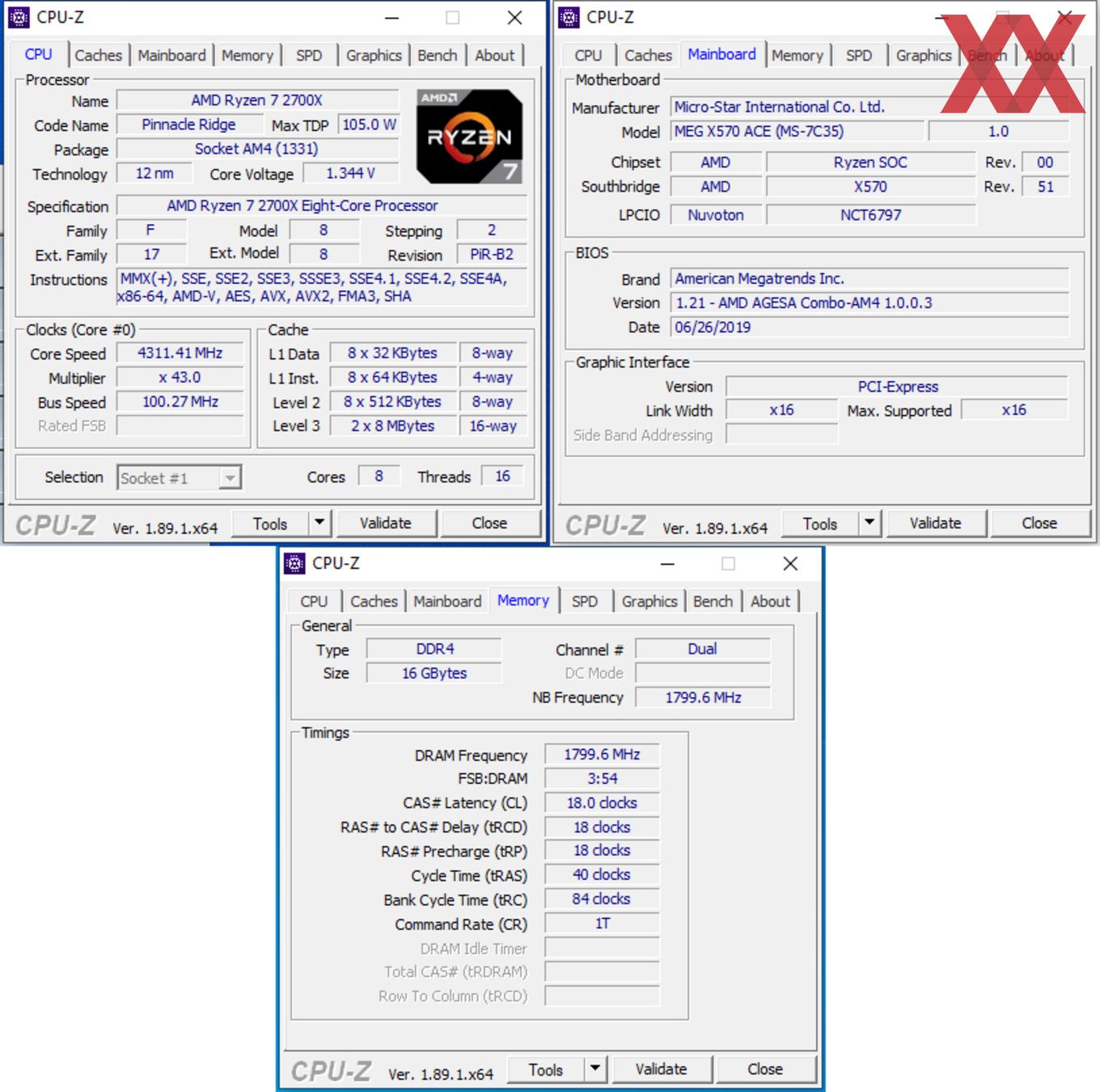1100x1092 pixels.
Task: Click CPU-Z app icon in Memory window title
Action: point(294,563)
